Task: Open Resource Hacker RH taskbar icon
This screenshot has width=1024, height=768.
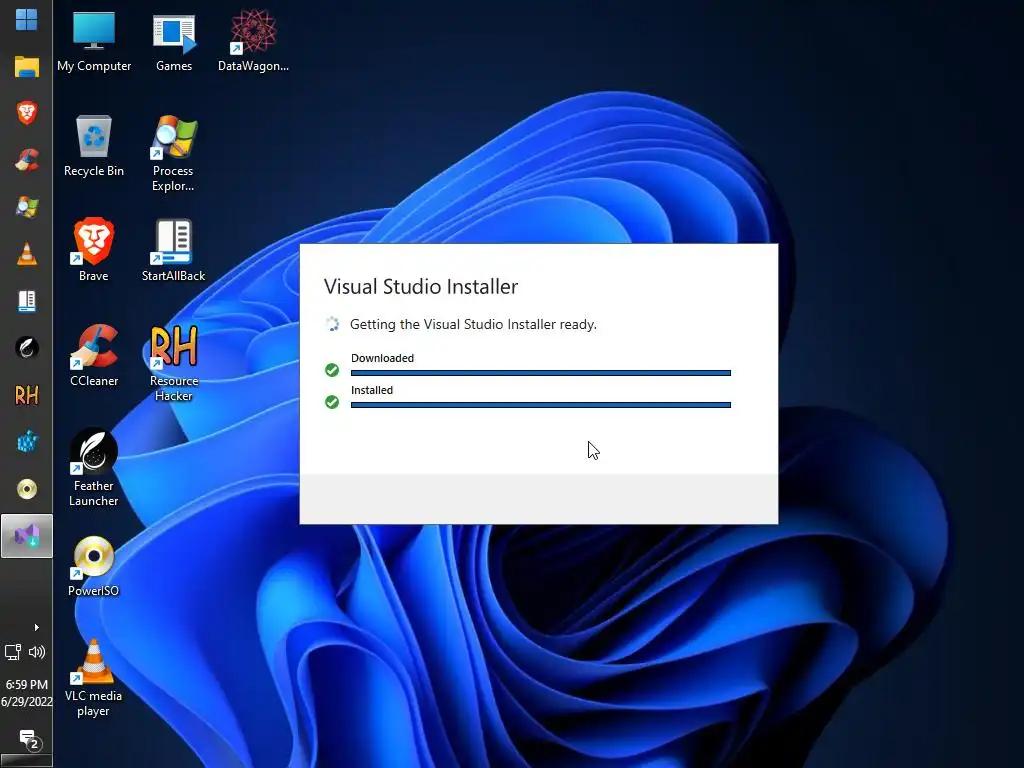Action: click(x=27, y=395)
